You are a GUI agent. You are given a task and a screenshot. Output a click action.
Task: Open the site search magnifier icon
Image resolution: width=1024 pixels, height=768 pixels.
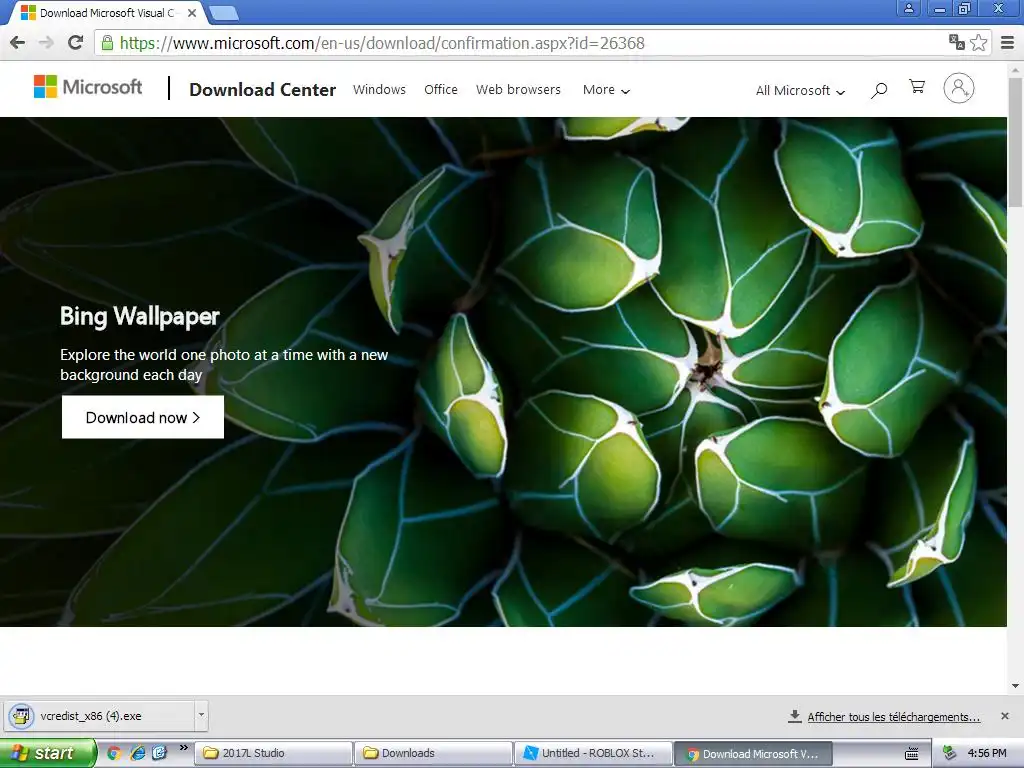[x=879, y=90]
